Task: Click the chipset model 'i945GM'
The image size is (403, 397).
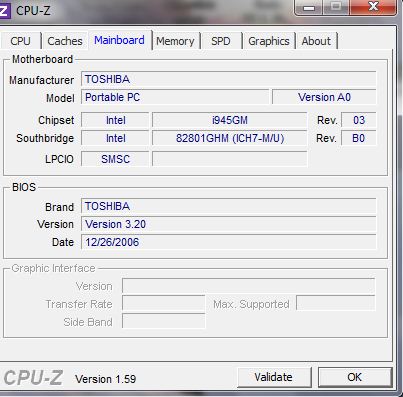Action: pyautogui.click(x=229, y=120)
